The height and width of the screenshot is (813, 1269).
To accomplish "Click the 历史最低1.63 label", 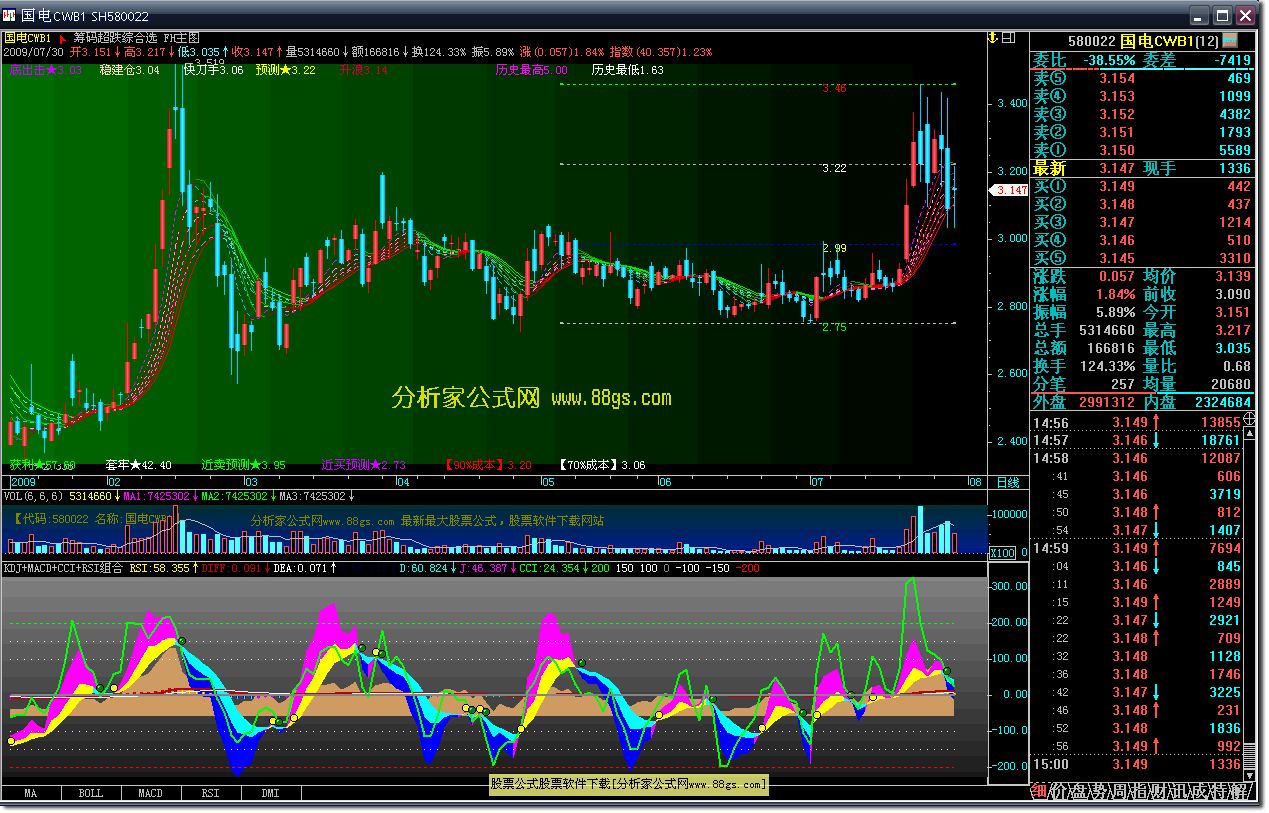I will pos(627,70).
